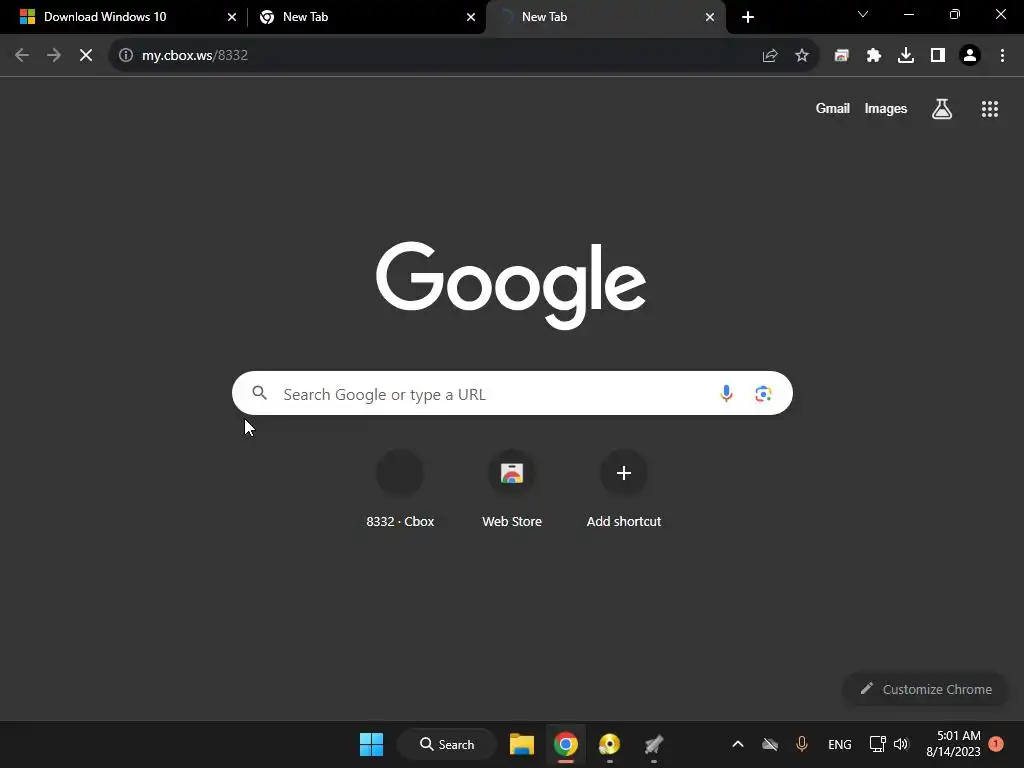The image size is (1024, 768).
Task: Open the profile avatar menu
Action: (970, 56)
